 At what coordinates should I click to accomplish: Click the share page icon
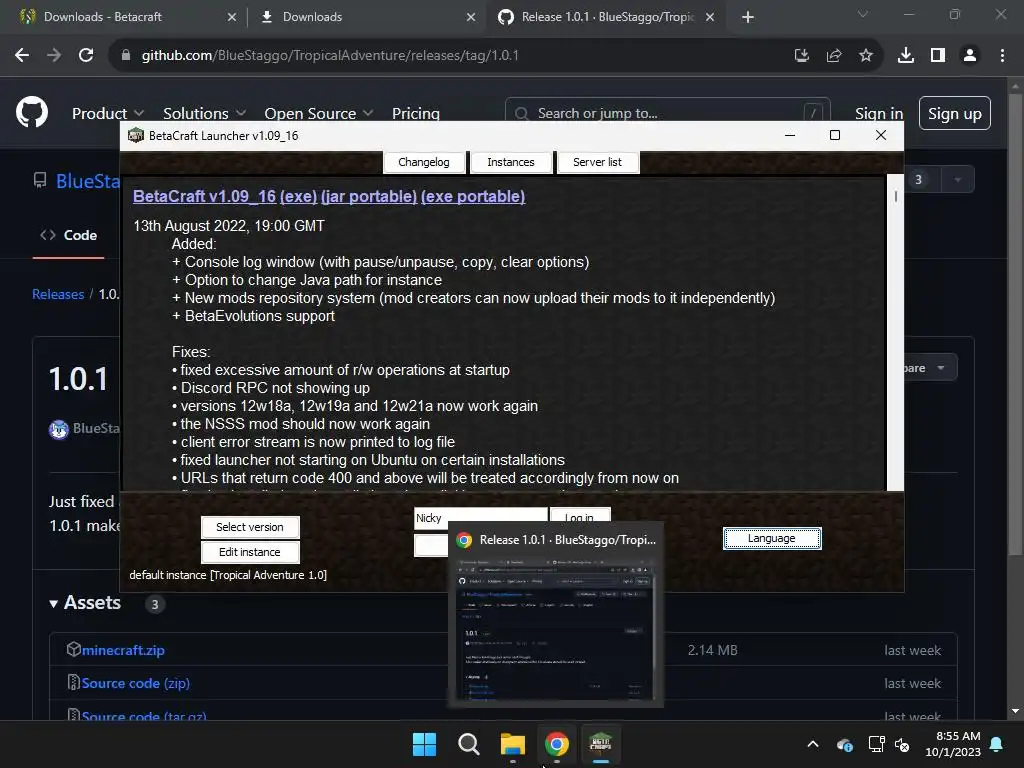834,55
